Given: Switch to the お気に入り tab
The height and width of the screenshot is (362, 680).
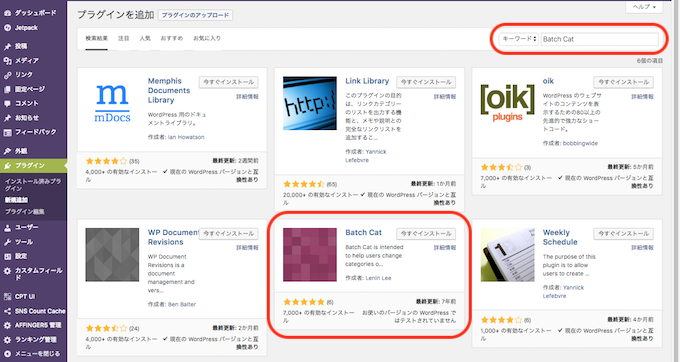Looking at the screenshot, I should coord(207,38).
